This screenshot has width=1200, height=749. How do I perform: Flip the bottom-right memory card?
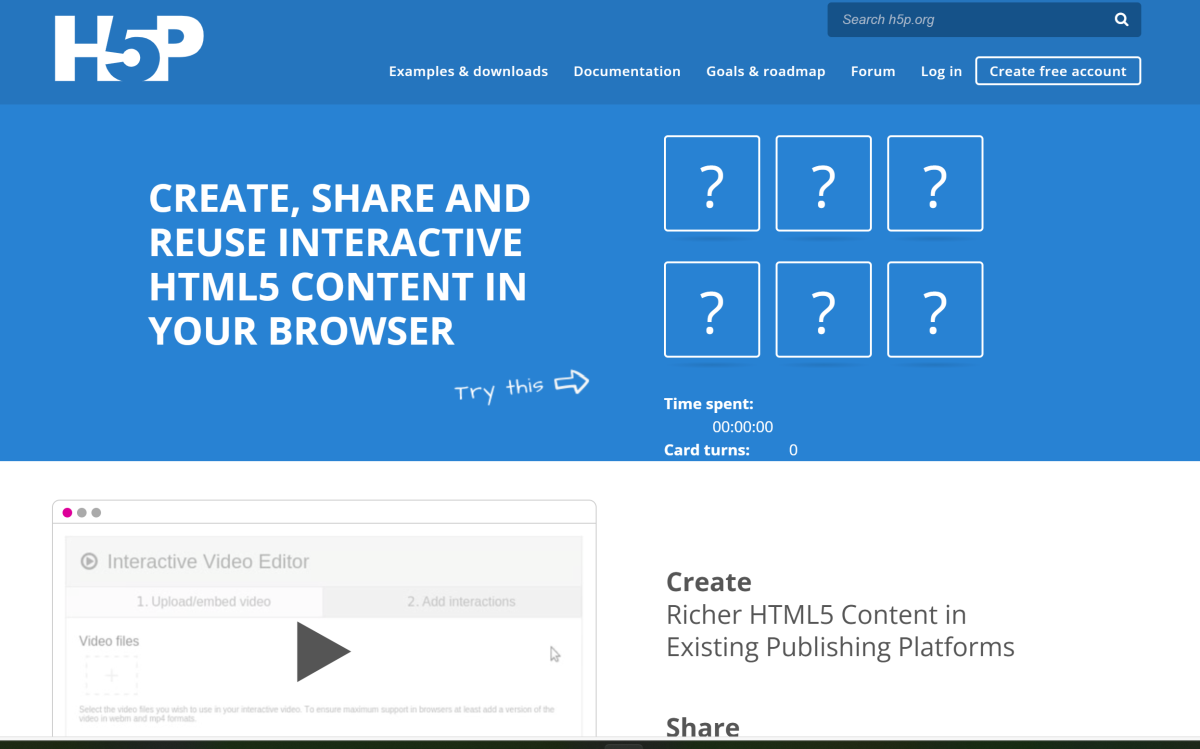coord(935,310)
